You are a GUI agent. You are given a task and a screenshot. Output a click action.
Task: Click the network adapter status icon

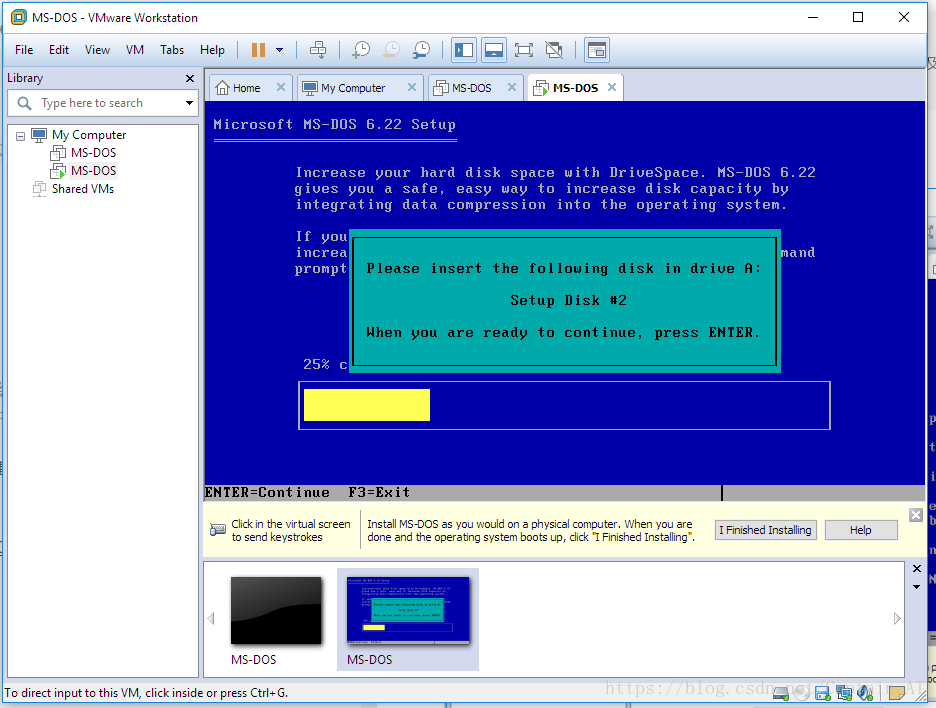tap(844, 693)
